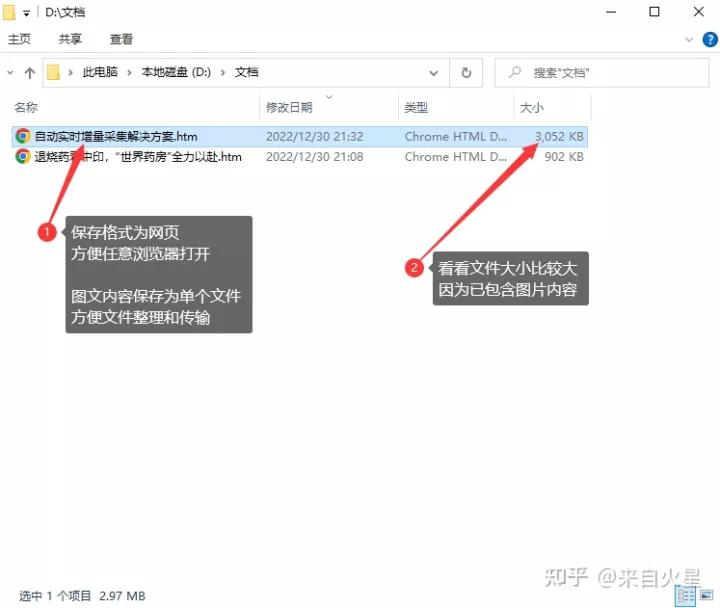Minimize the 文档 window
Image resolution: width=720 pixels, height=608 pixels.
click(x=611, y=12)
